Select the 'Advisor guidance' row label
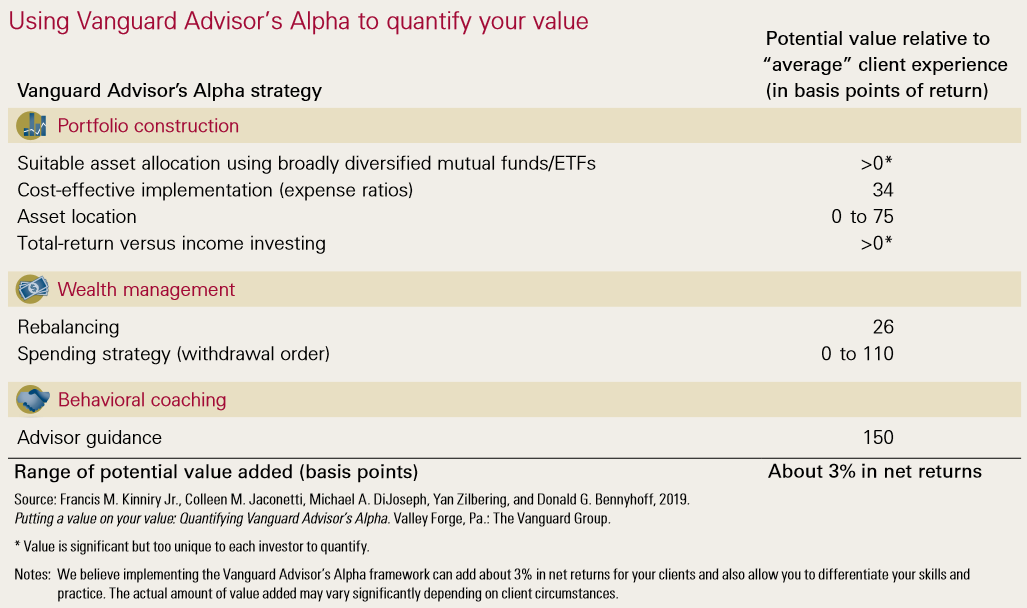1027x608 pixels. pyautogui.click(x=89, y=437)
